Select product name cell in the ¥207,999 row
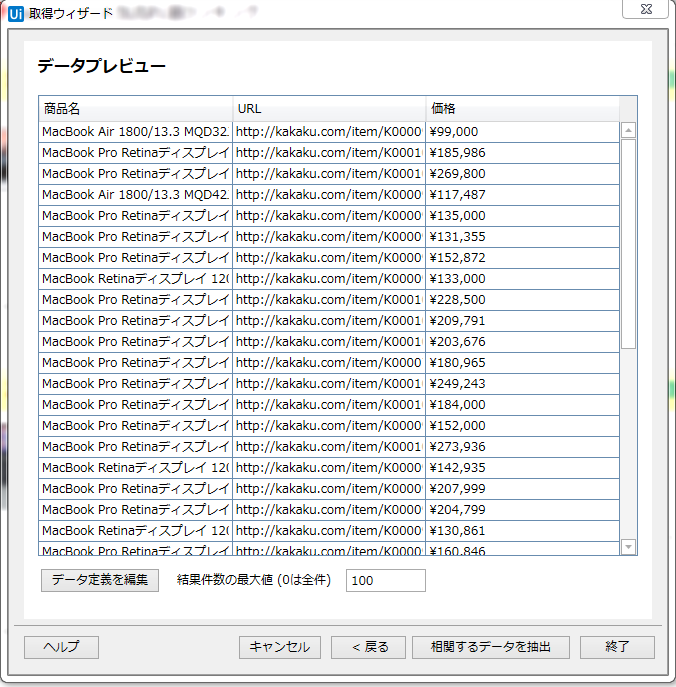Screen dimensions: 676x687 pyautogui.click(x=135, y=489)
